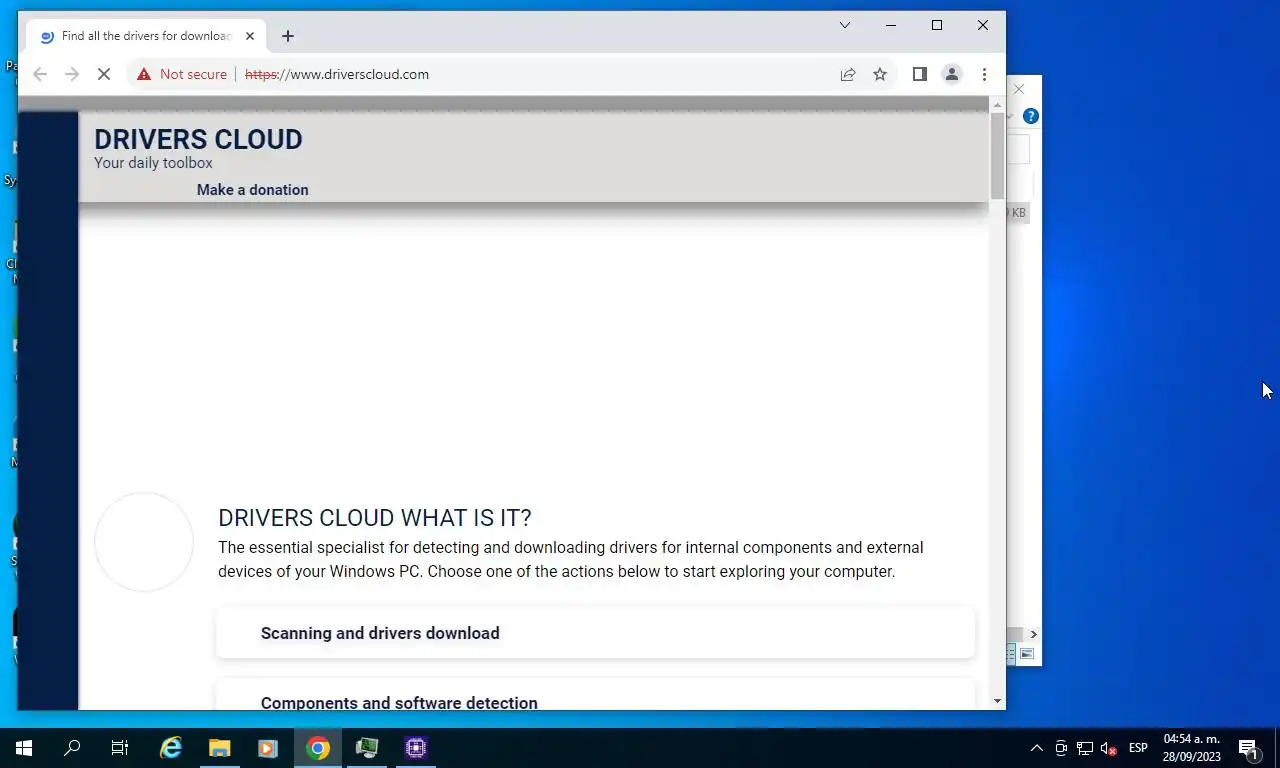Viewport: 1280px width, 768px height.
Task: Open the Chrome three-dot menu
Action: (984, 74)
